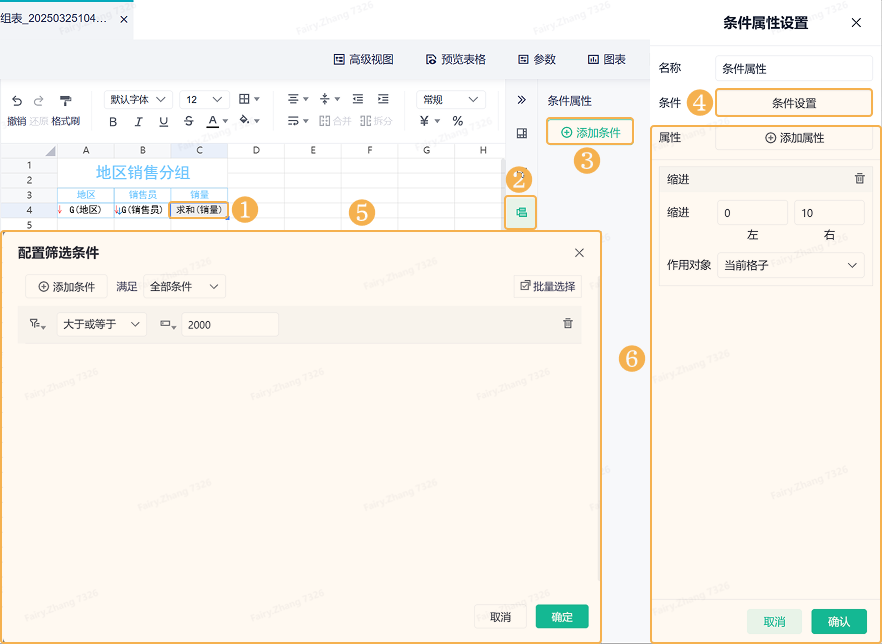Click 确定 in 配置筛选条件 dialog
The image size is (882, 644).
[x=562, y=617]
